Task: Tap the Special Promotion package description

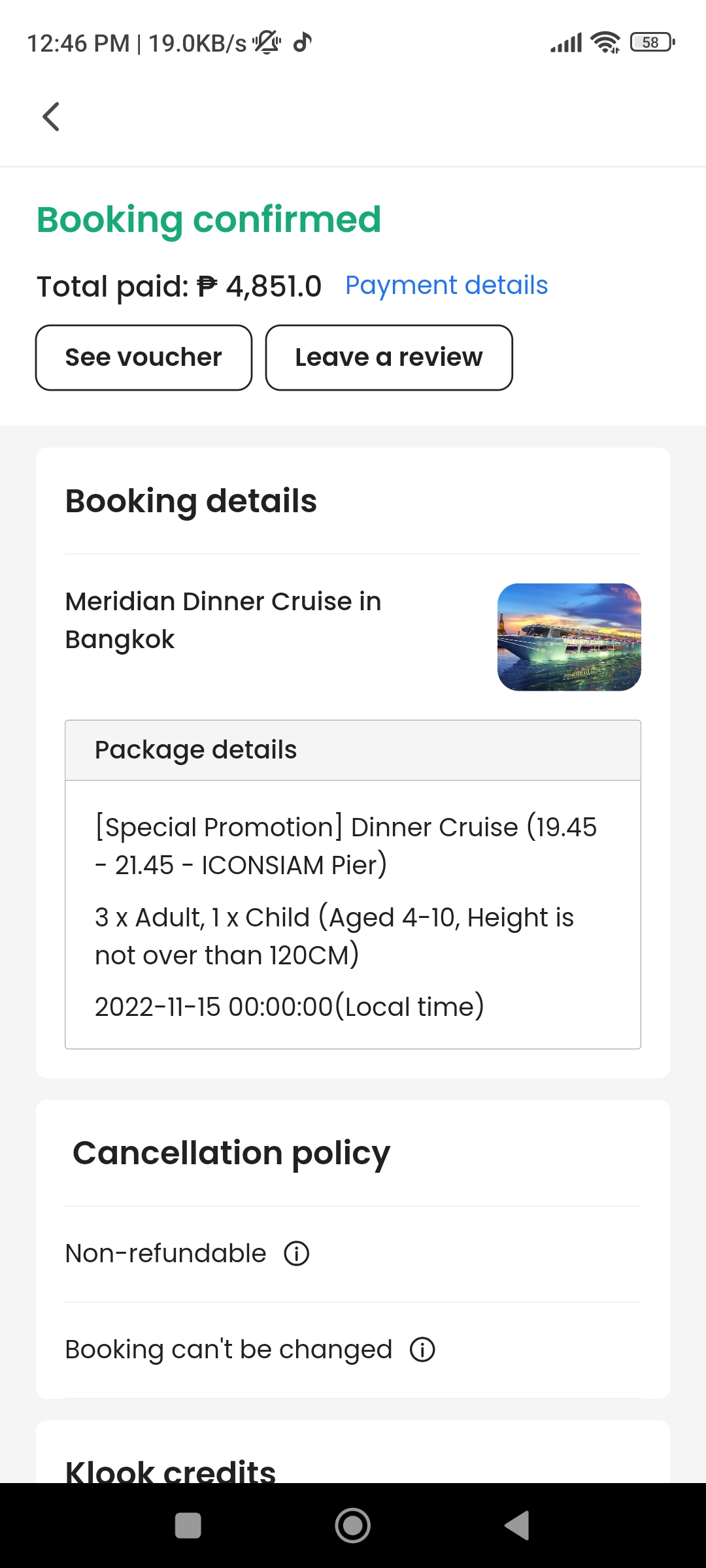Action: point(346,846)
